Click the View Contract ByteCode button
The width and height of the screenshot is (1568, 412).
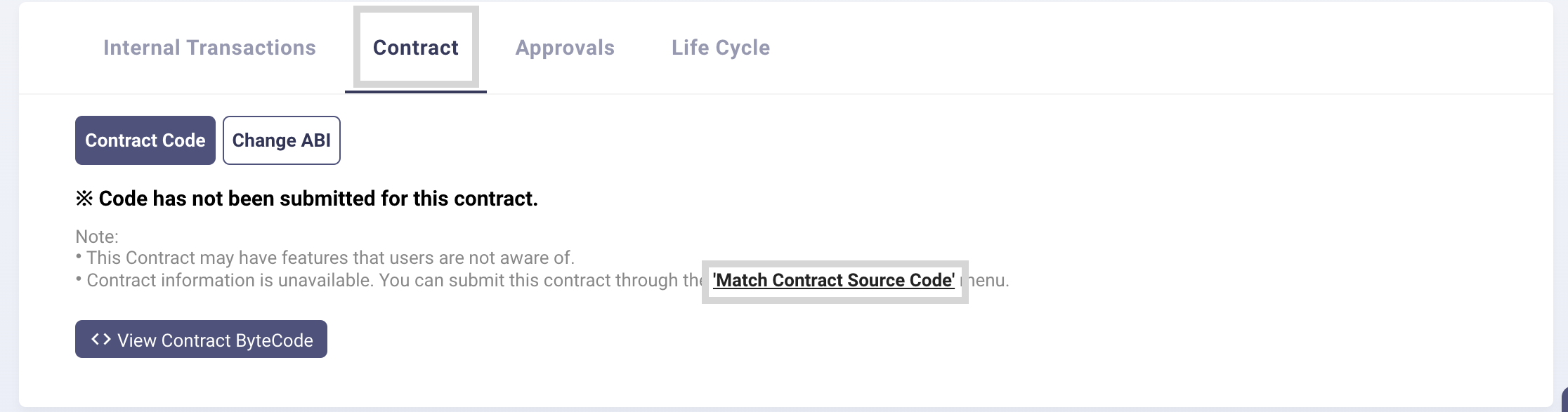point(201,340)
